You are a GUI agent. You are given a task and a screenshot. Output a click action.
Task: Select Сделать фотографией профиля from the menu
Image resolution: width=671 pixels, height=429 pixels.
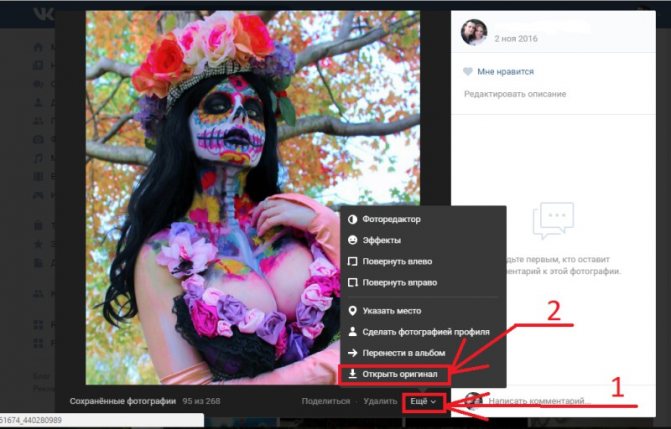425,332
